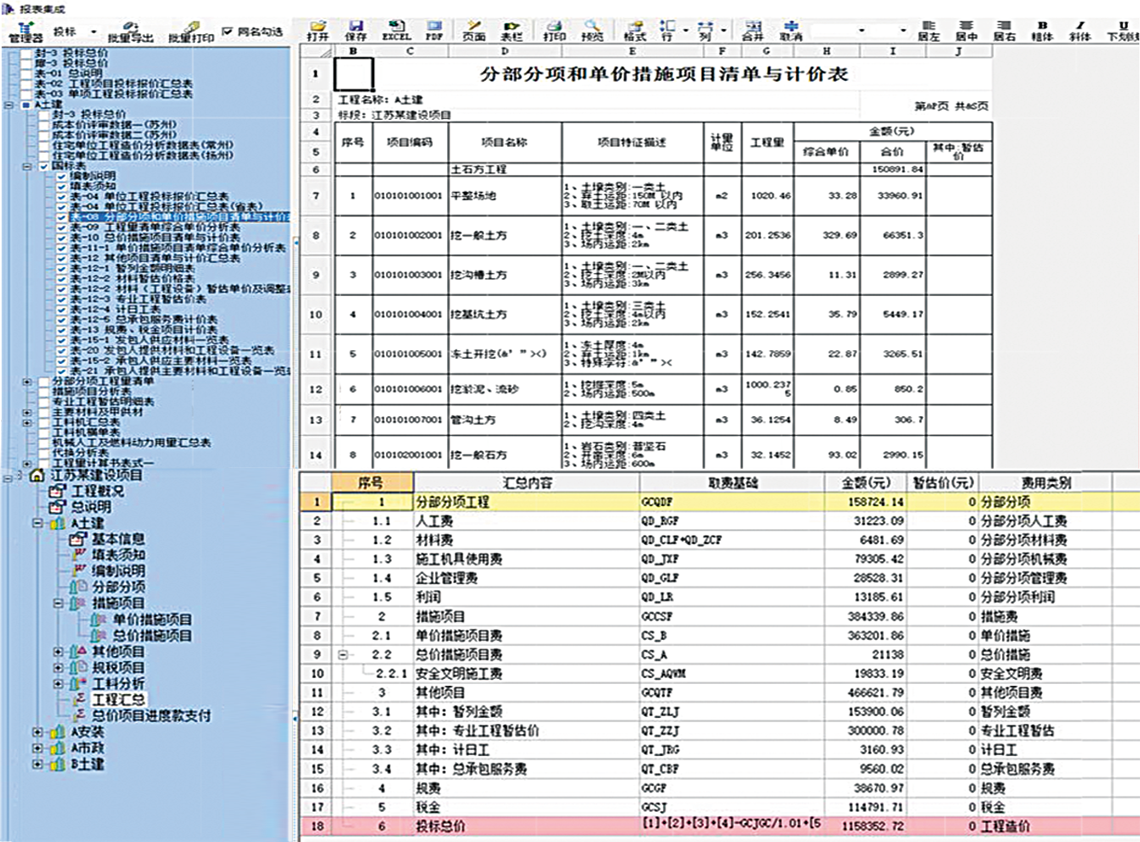Toggle the 同名勾选 checkbox
Viewport: 1140px width, 842px height.
(x=228, y=31)
